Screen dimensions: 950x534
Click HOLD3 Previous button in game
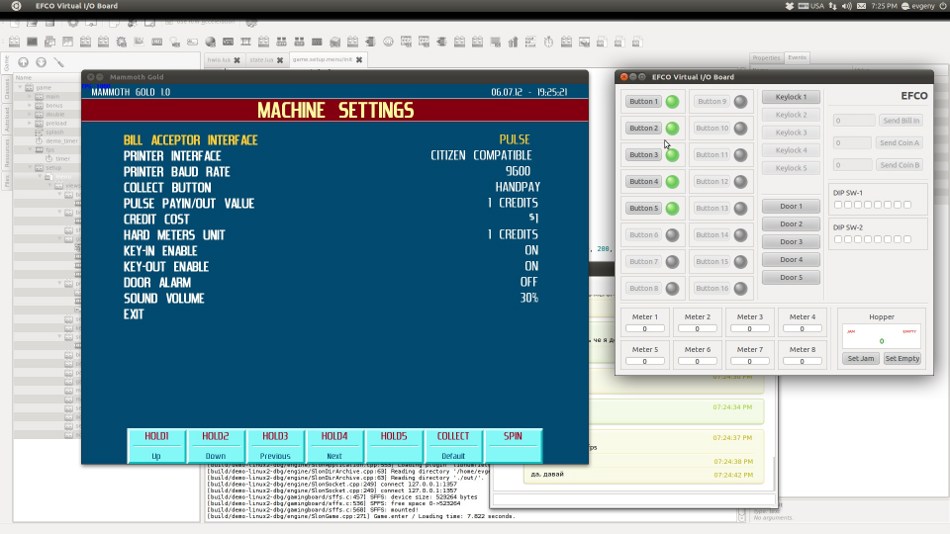pyautogui.click(x=275, y=446)
